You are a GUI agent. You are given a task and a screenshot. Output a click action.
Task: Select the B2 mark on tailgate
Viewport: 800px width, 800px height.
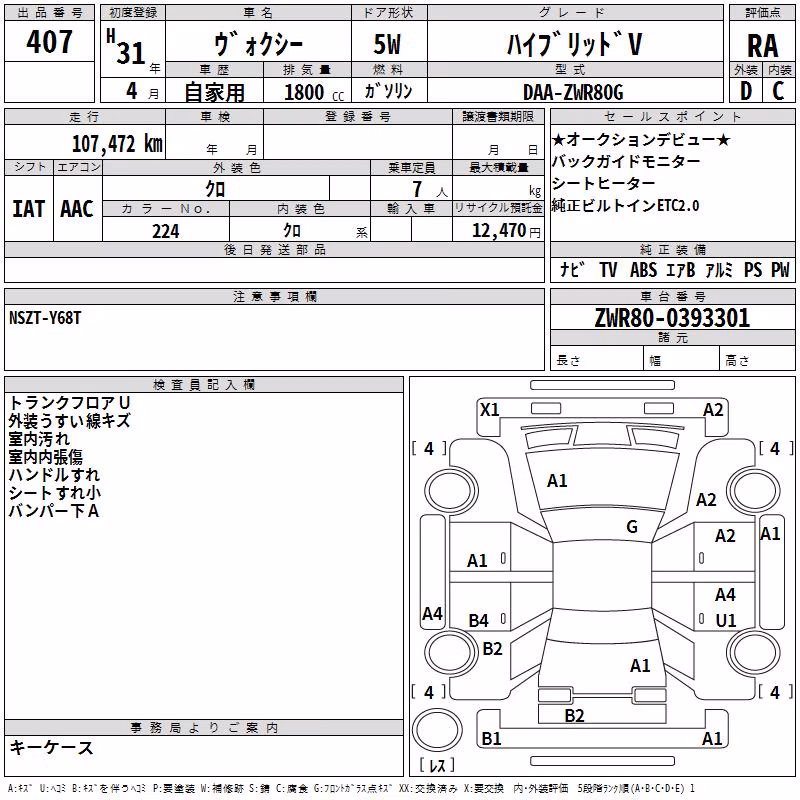pos(574,715)
